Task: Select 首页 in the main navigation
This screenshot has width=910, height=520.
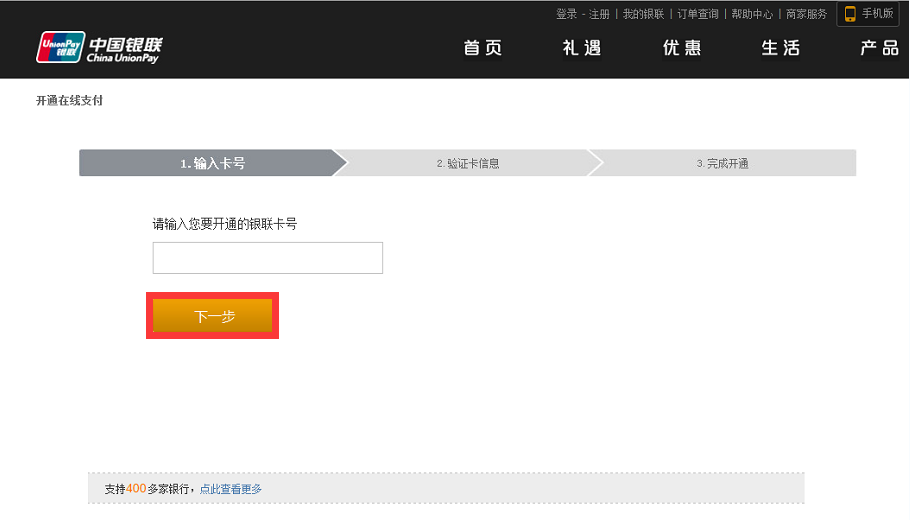Action: click(x=483, y=48)
